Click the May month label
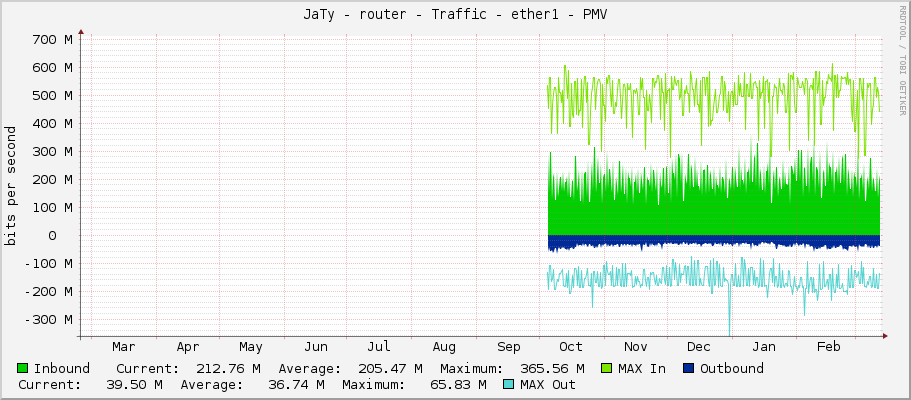Image resolution: width=911 pixels, height=400 pixels. click(251, 347)
